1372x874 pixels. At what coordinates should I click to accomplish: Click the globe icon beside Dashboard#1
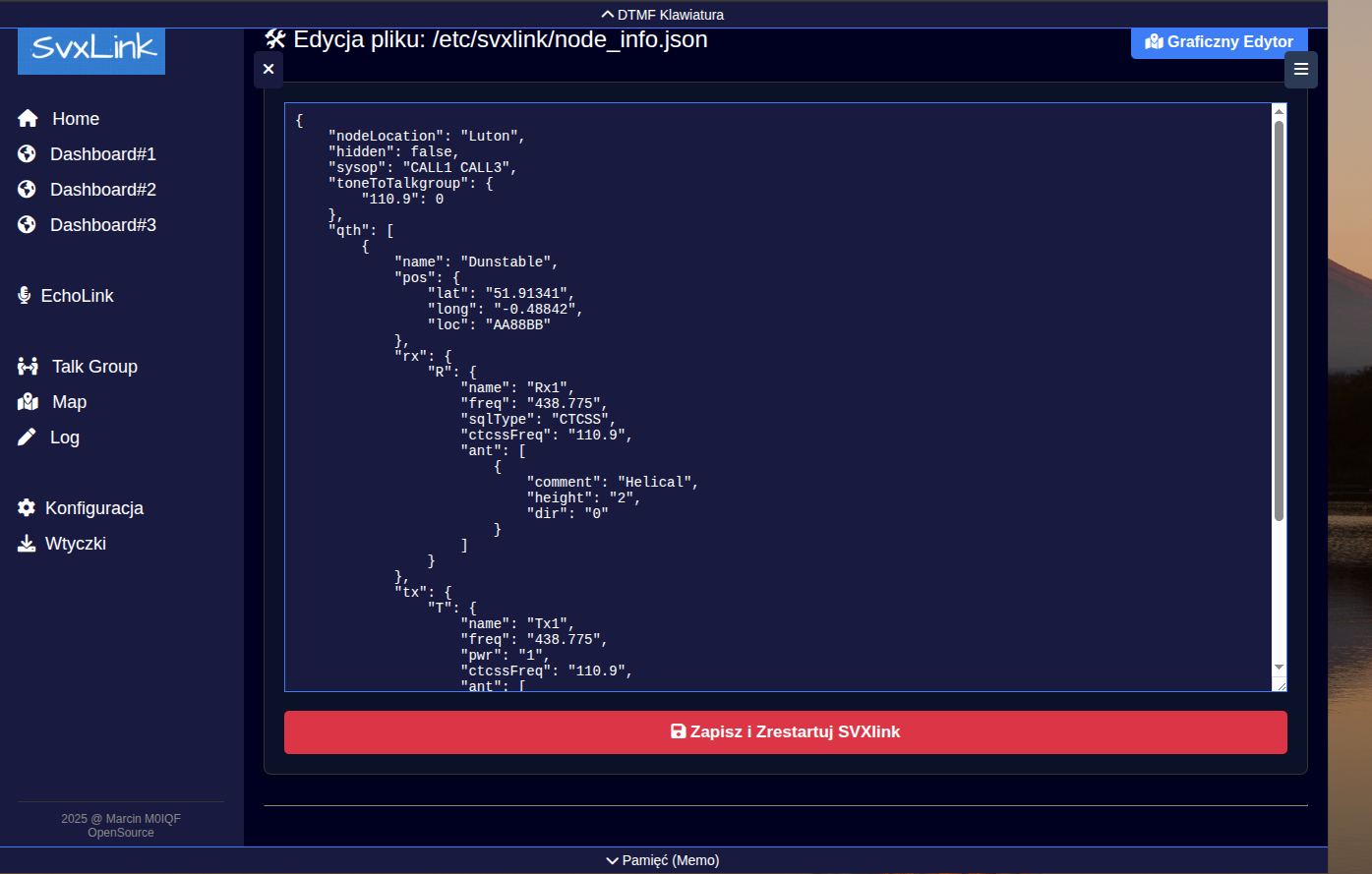pos(28,154)
